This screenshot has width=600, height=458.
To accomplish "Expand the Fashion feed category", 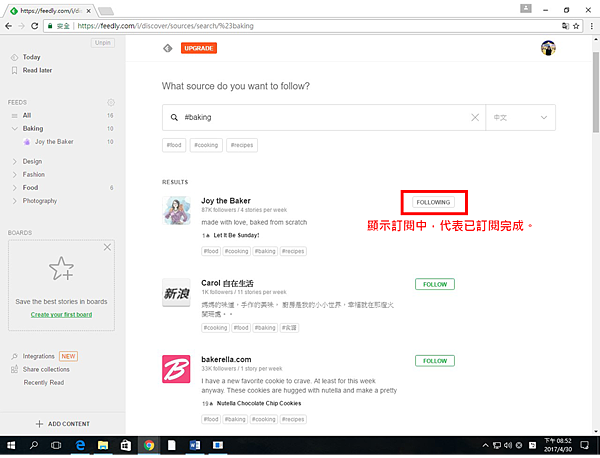I will 15,174.
